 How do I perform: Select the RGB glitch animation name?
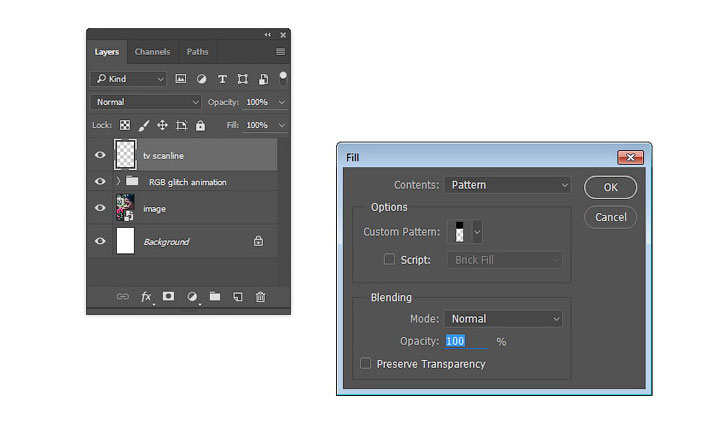coord(188,182)
